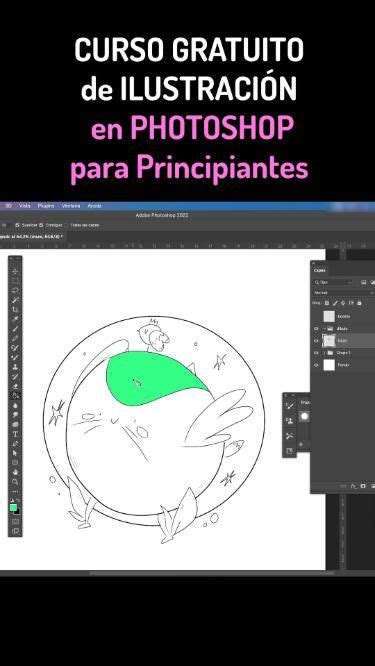Filter layers by pixel layer icon

pos(364,282)
